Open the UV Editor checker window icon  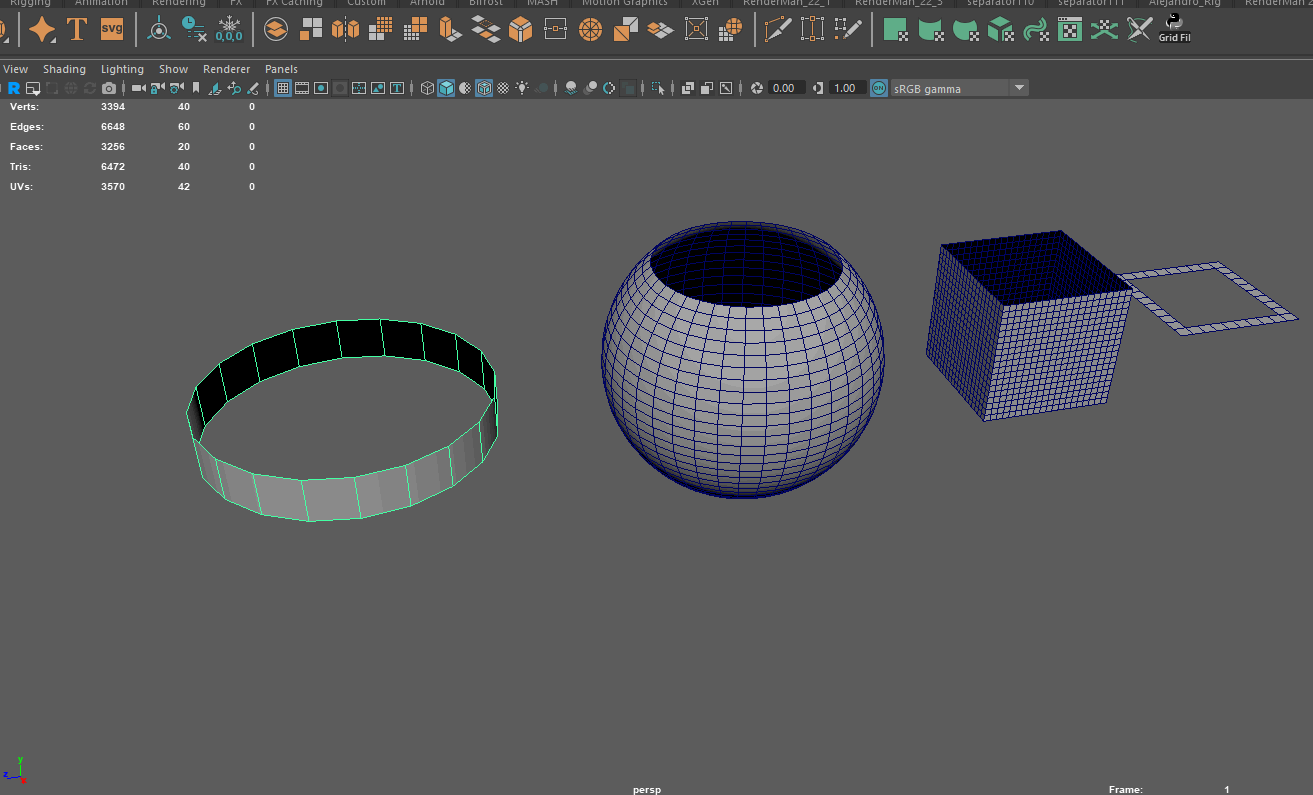tap(1070, 29)
